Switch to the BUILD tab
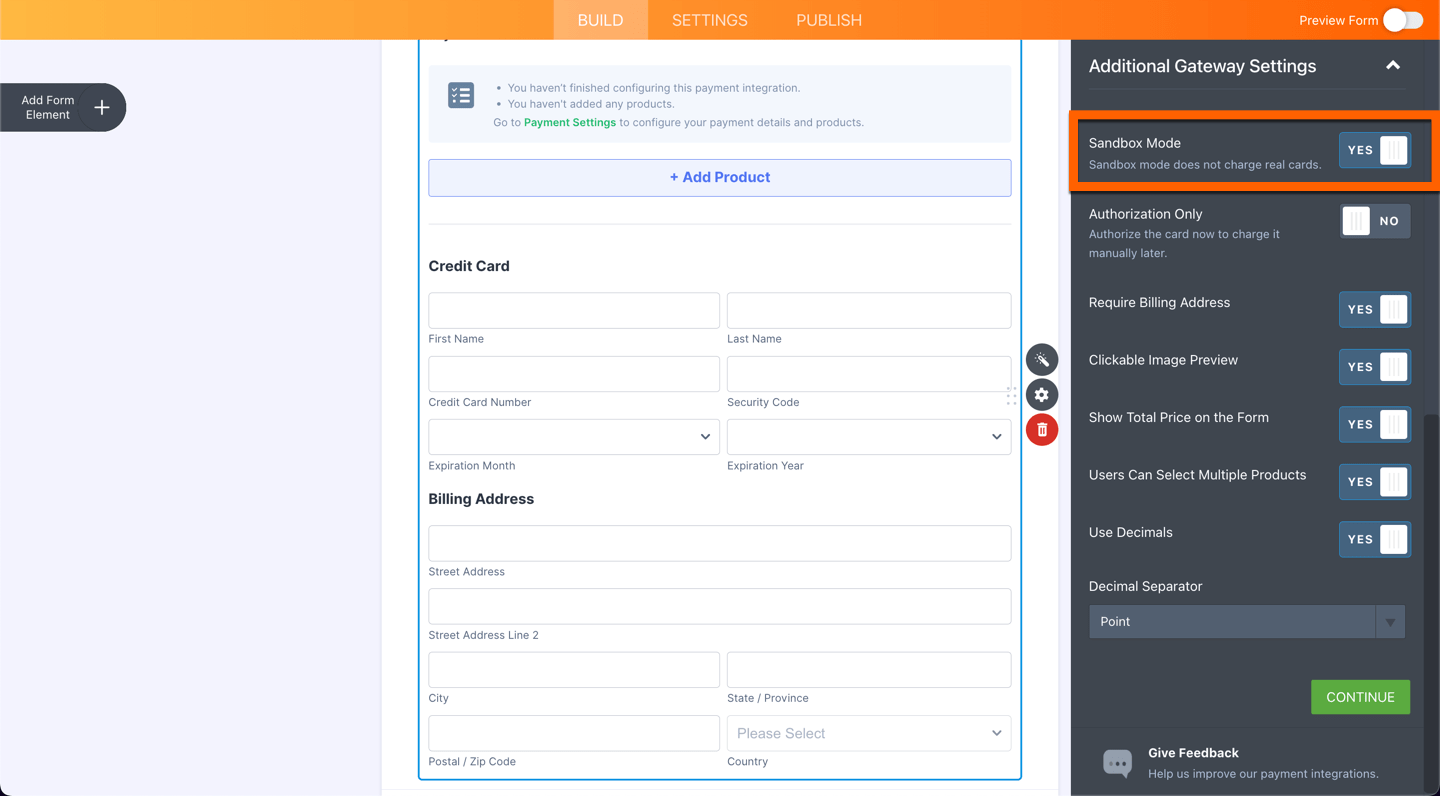 (x=600, y=20)
